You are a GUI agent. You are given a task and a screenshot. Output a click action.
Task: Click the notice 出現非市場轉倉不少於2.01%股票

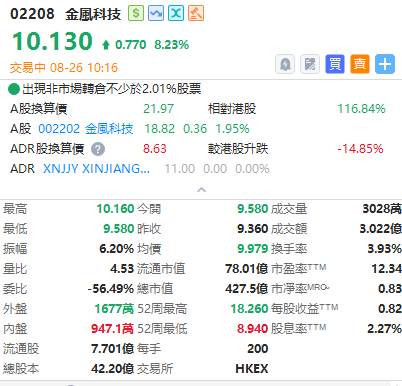coord(112,89)
